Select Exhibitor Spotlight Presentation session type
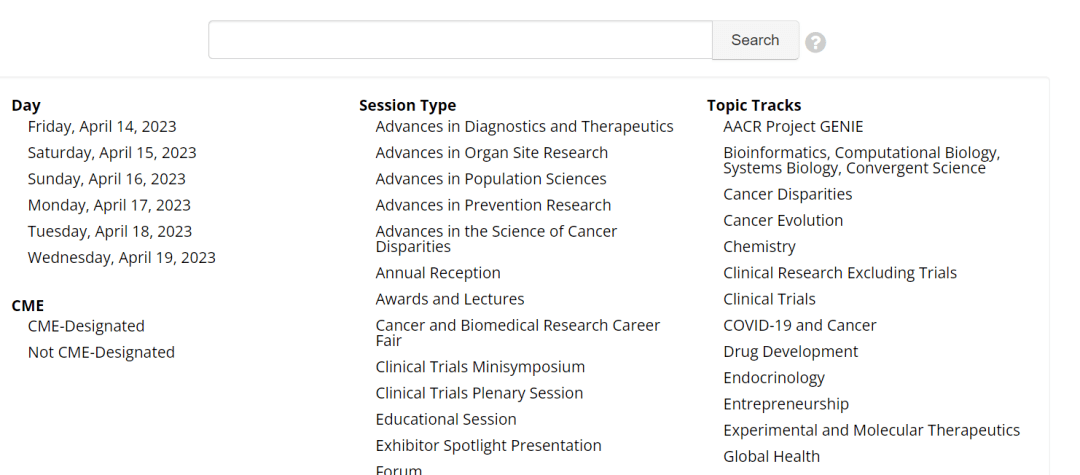This screenshot has height=475, width=1080. (489, 446)
